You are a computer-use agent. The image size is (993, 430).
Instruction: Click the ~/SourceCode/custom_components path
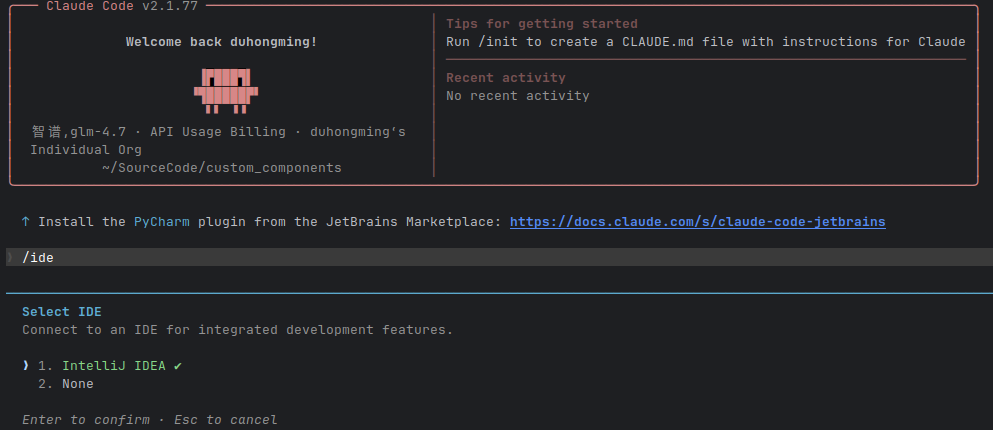coord(222,168)
